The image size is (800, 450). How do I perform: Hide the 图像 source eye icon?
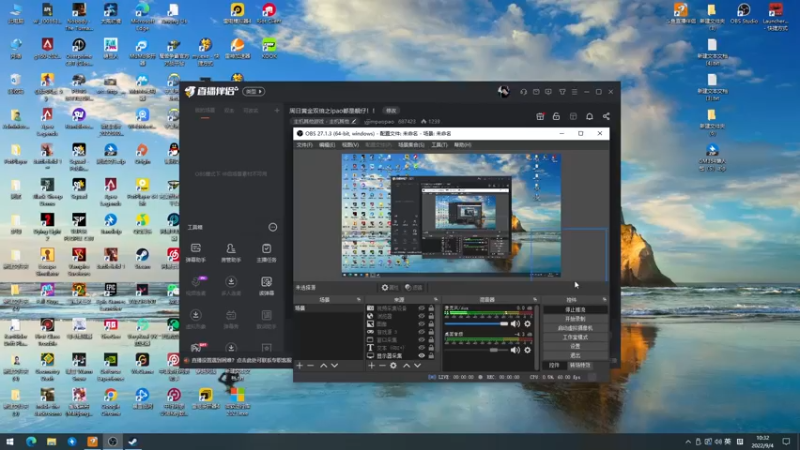(x=421, y=324)
